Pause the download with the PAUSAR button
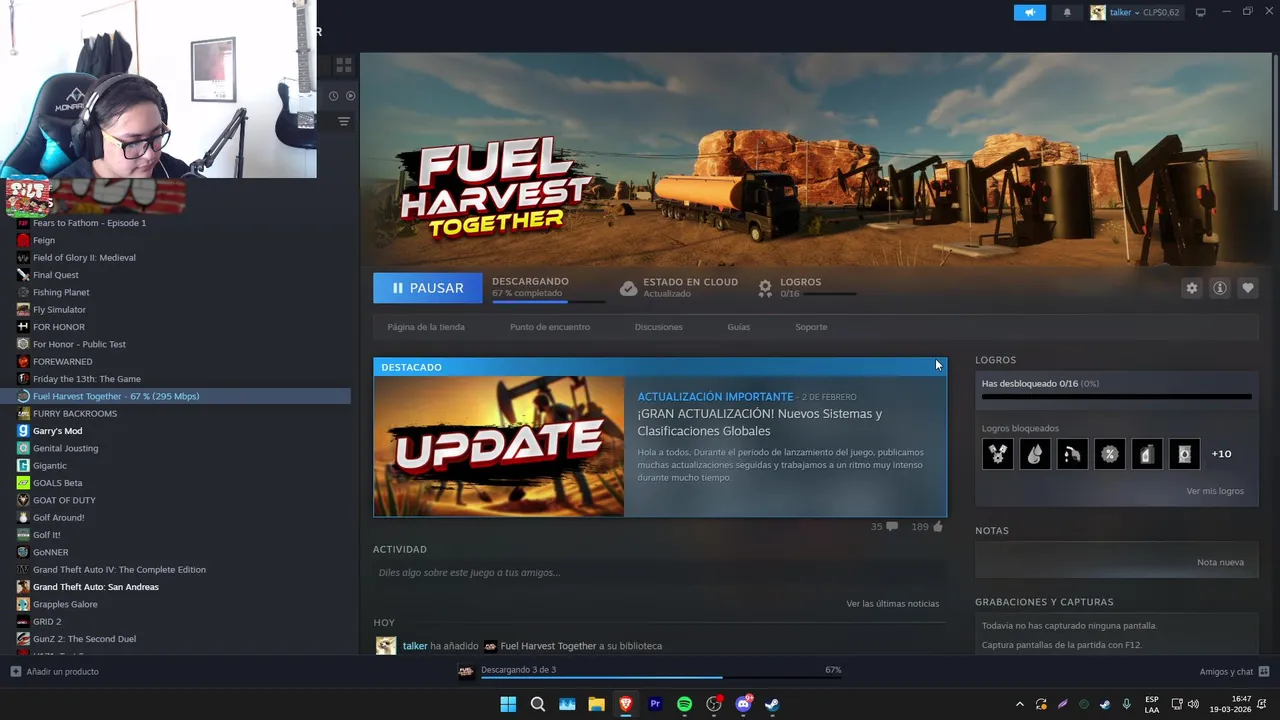The height and width of the screenshot is (720, 1280). click(427, 288)
